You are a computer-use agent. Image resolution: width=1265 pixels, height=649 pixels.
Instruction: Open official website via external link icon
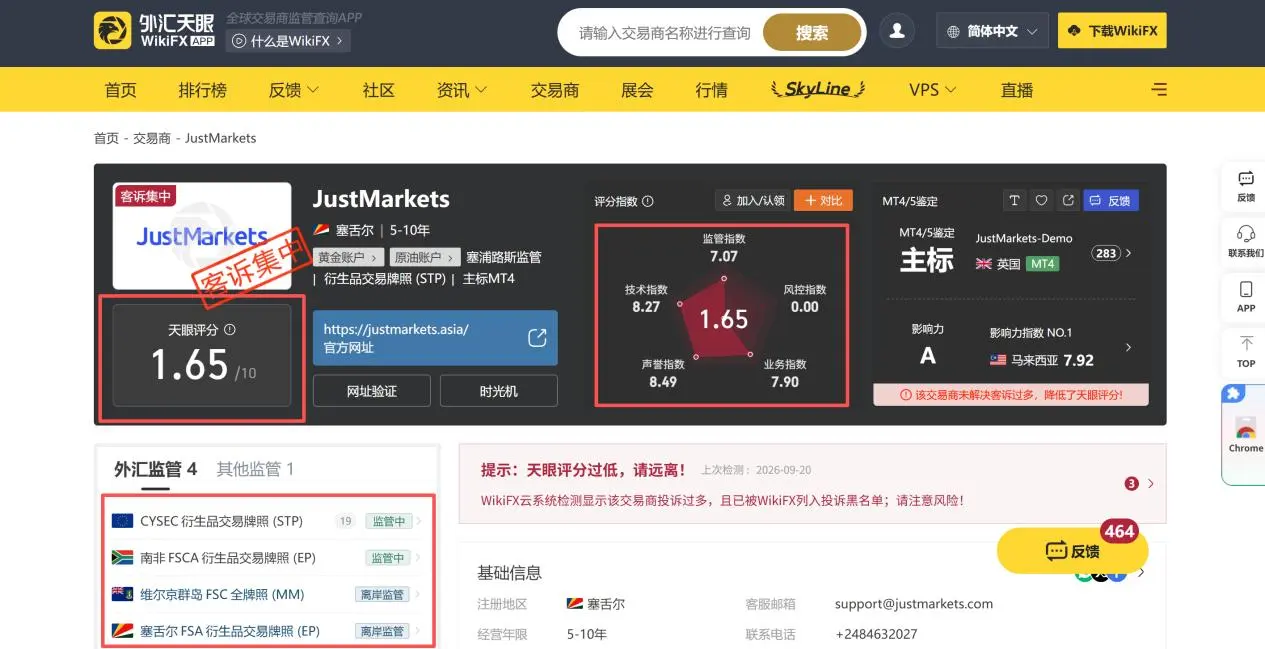(x=537, y=337)
